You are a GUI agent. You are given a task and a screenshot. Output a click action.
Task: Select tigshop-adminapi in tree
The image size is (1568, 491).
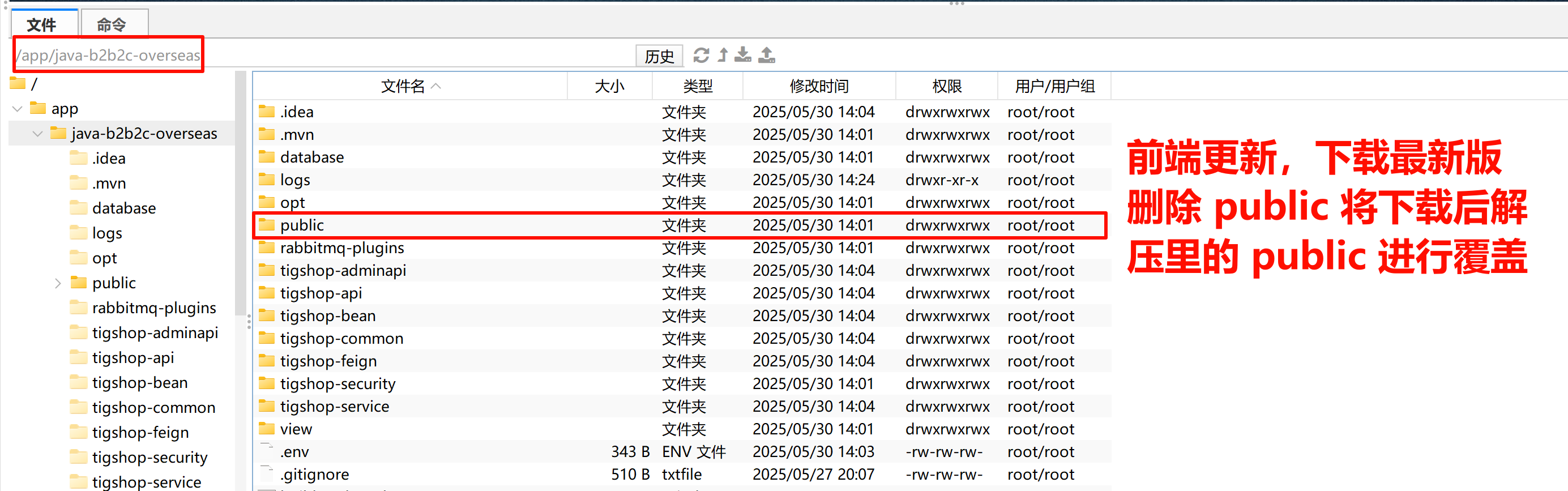click(144, 333)
